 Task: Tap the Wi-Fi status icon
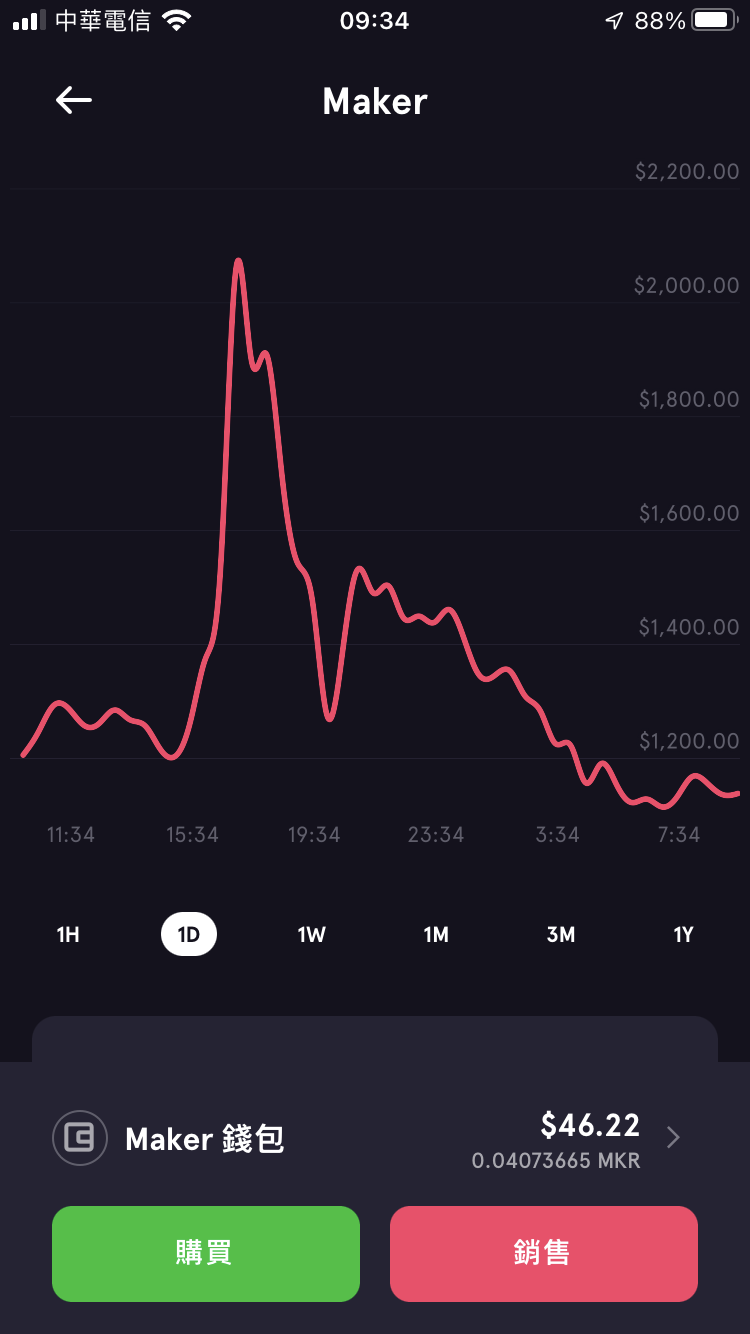[177, 20]
